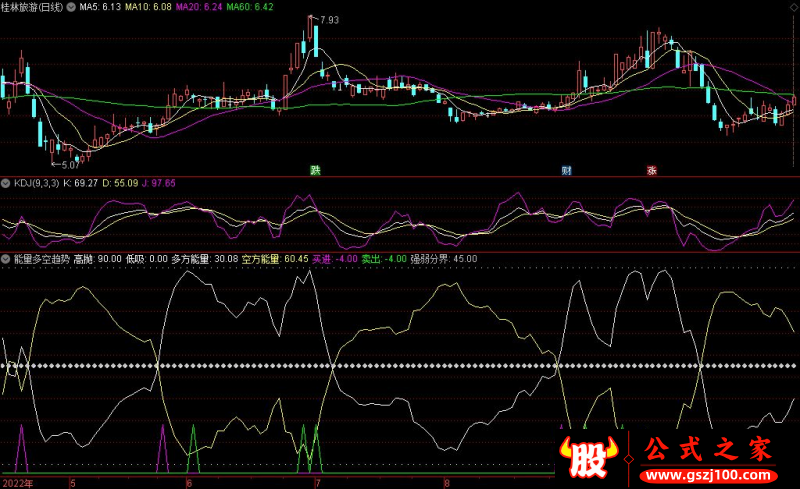Select the MA5 moving average label
This screenshot has height=489, width=800.
coord(100,6)
